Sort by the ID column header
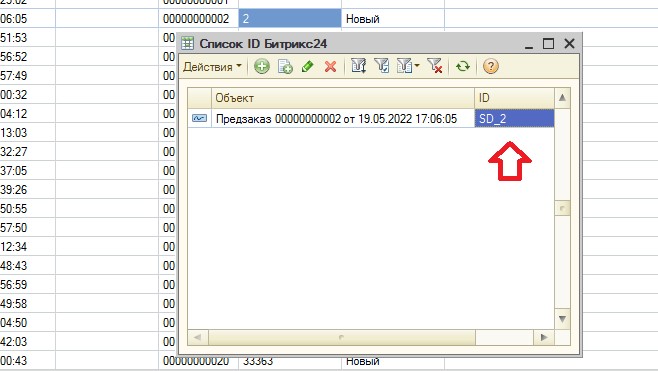 (x=514, y=98)
